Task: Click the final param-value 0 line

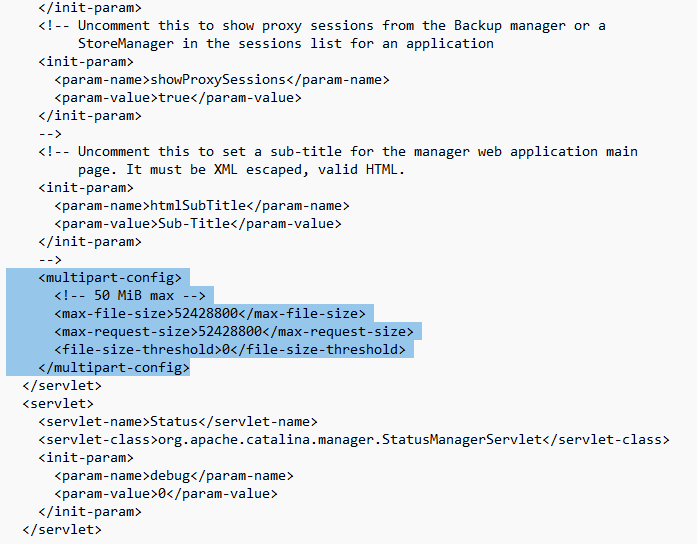Action: 166,493
